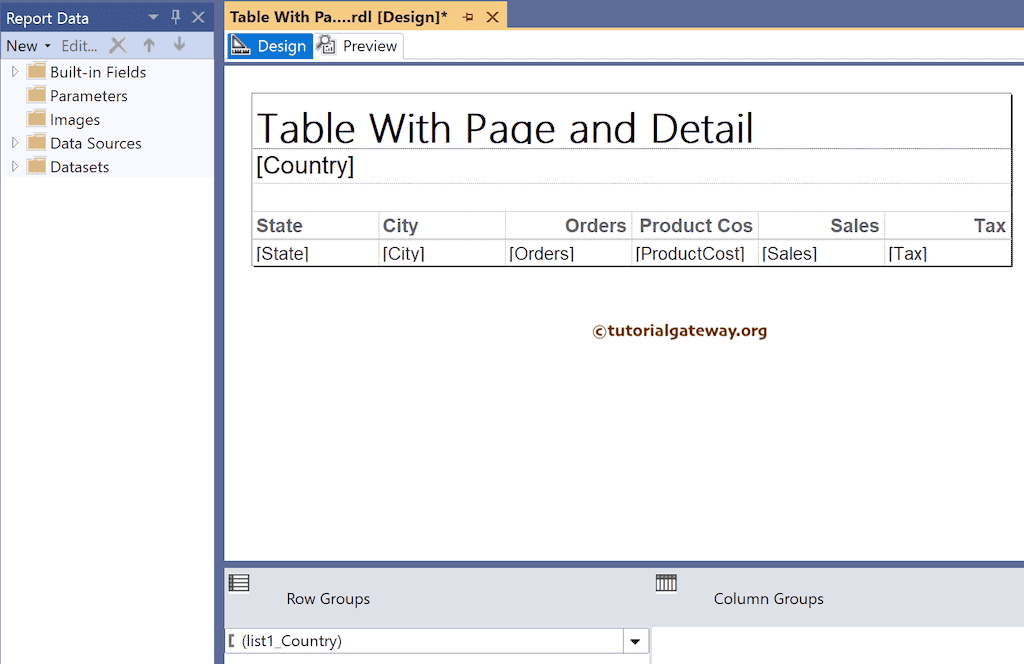Click the Row Groups panel icon
Screen dimensions: 1024x664
(x=239, y=583)
